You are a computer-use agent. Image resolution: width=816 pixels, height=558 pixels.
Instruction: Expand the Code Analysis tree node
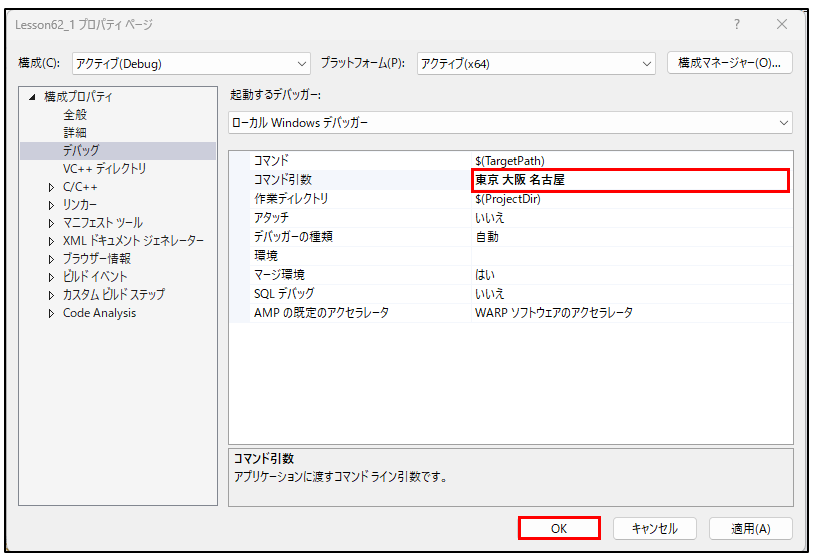point(51,313)
